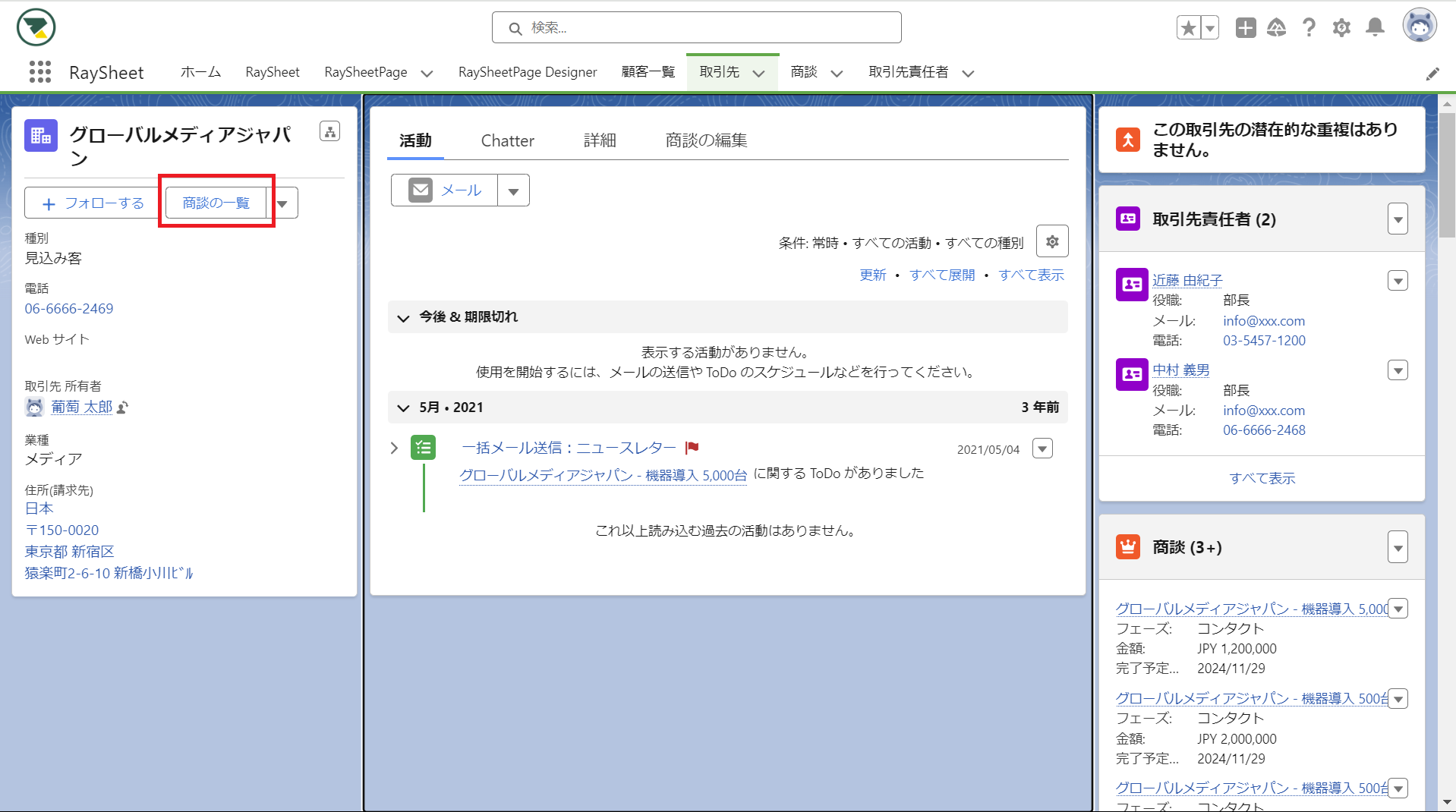Click the green task list icon
This screenshot has height=812, width=1456.
pyautogui.click(x=423, y=448)
